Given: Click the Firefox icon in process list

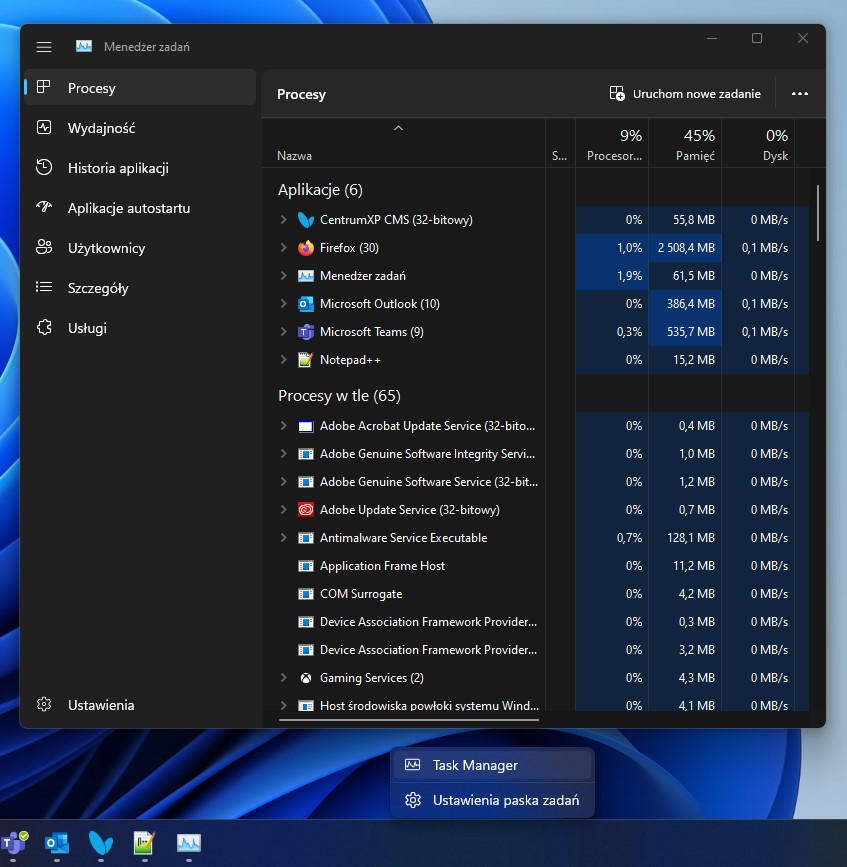Looking at the screenshot, I should coord(306,248).
